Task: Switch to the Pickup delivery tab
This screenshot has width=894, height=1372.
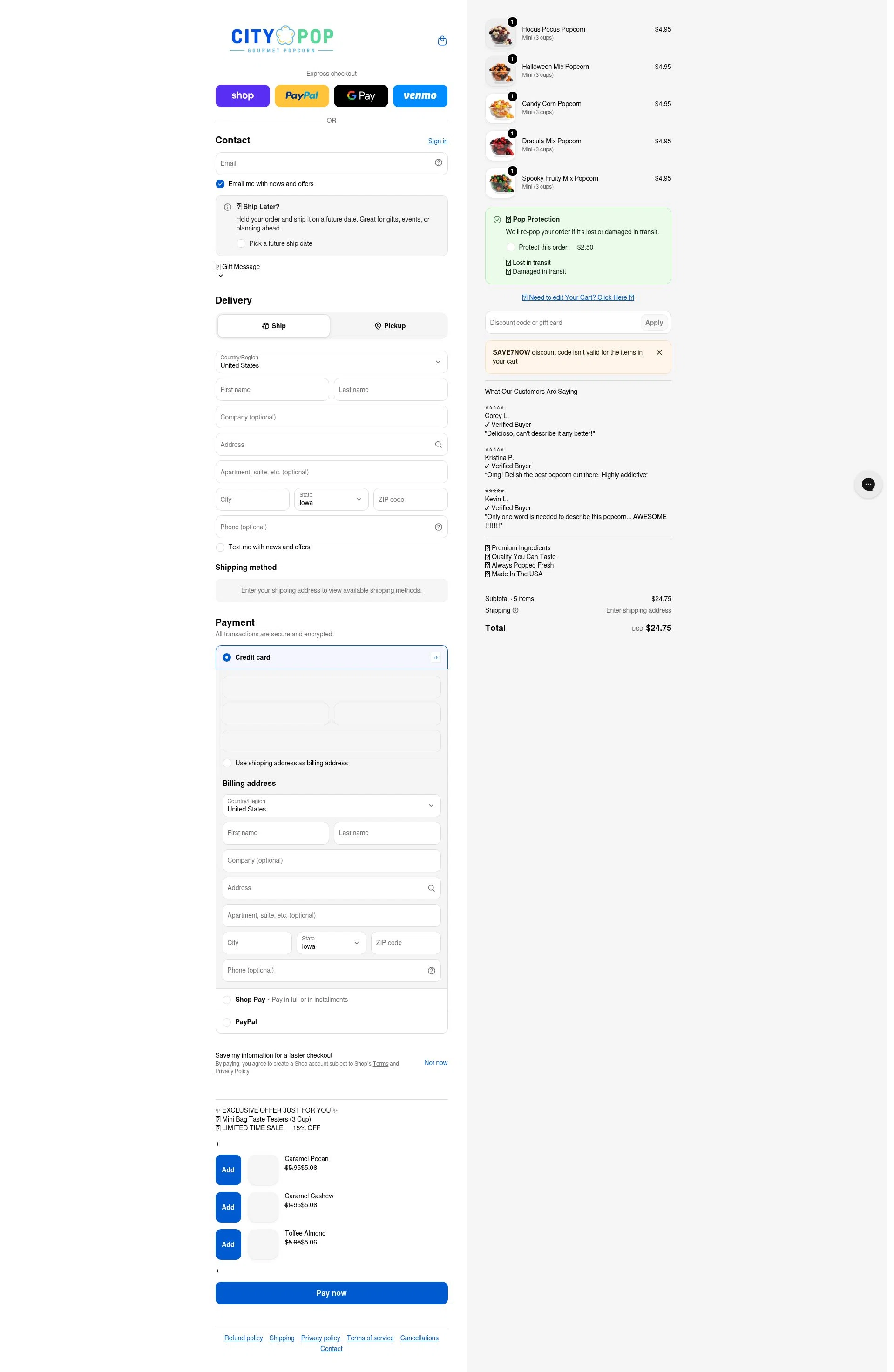Action: 390,326
